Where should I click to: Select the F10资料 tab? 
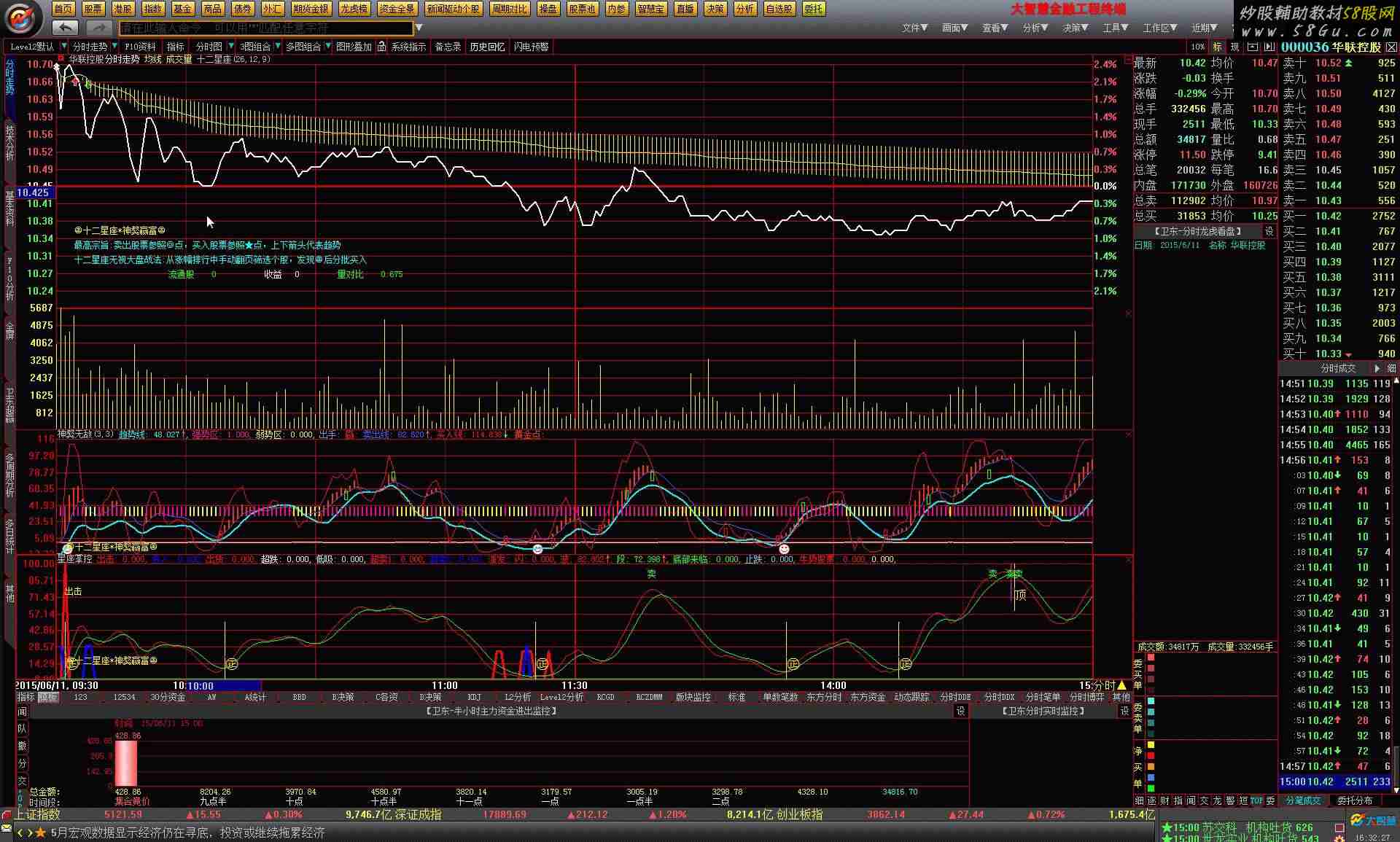(x=140, y=47)
